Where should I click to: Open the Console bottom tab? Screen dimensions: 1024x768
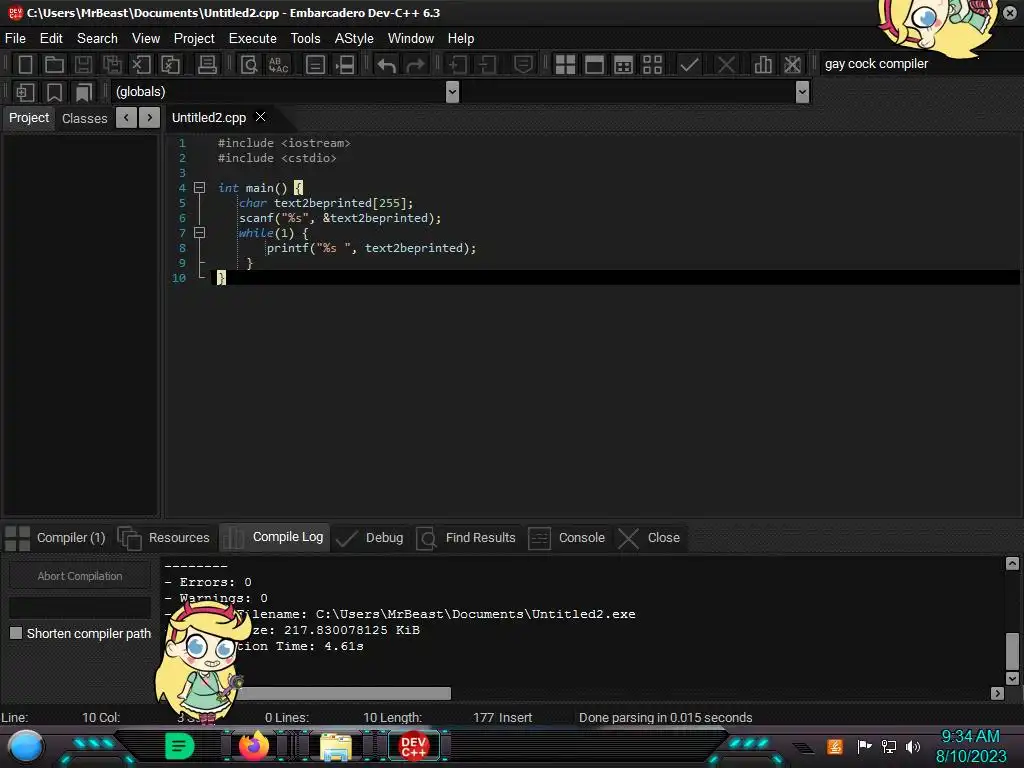(x=567, y=537)
